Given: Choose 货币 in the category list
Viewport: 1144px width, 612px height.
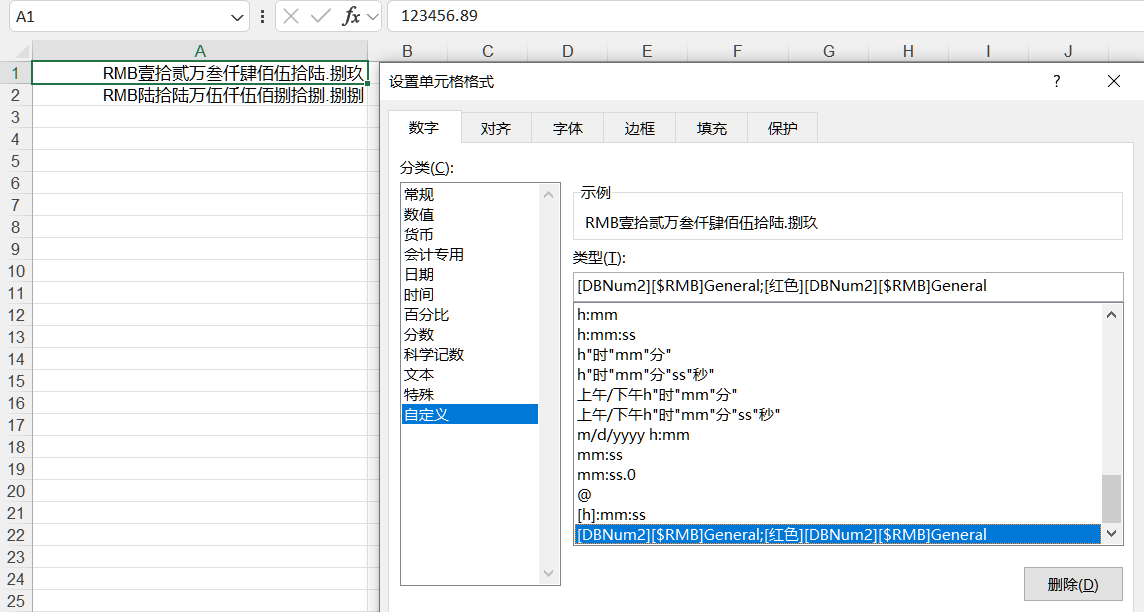Looking at the screenshot, I should (419, 234).
